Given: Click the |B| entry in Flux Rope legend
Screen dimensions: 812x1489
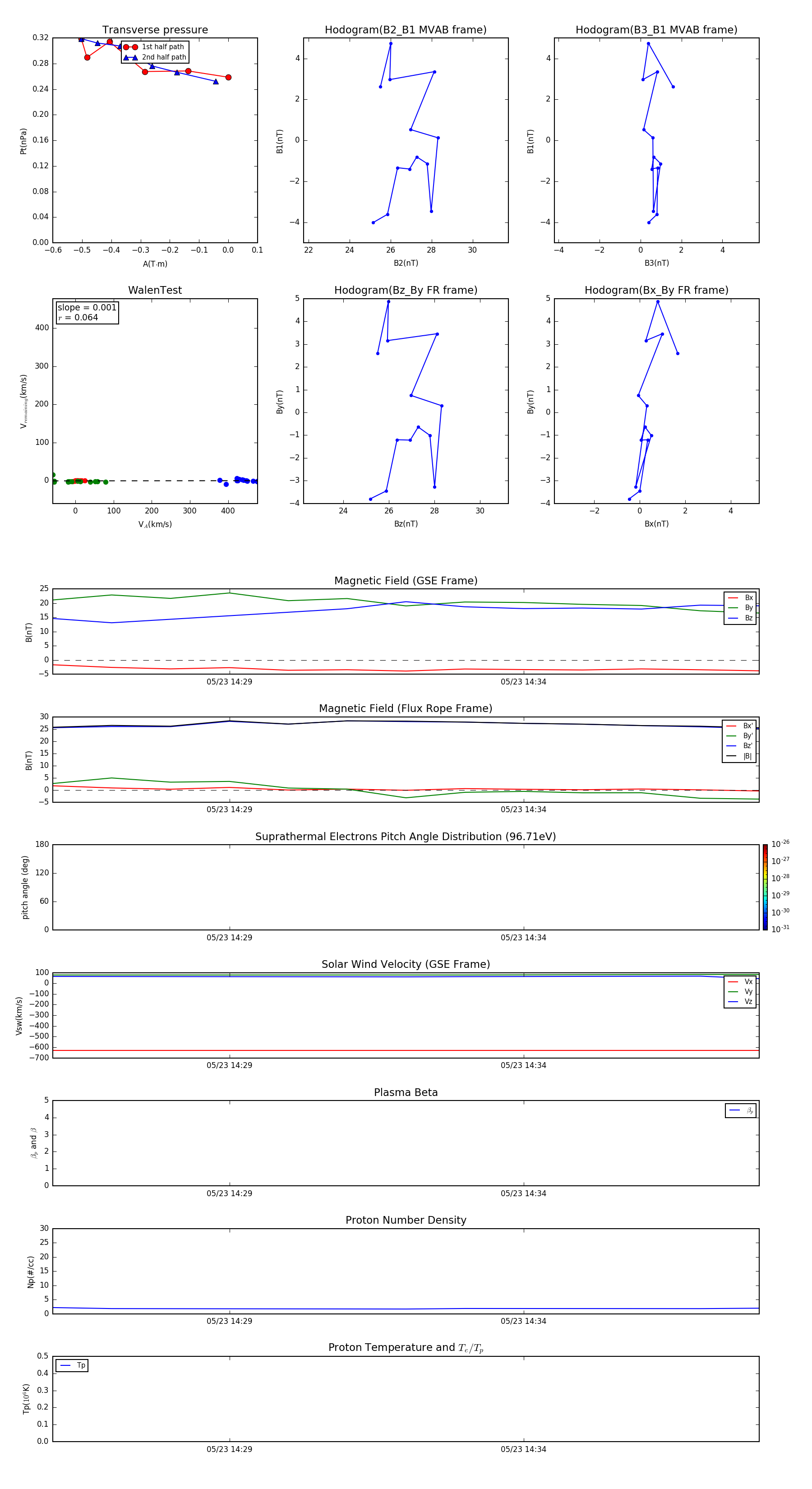Looking at the screenshot, I should (740, 757).
